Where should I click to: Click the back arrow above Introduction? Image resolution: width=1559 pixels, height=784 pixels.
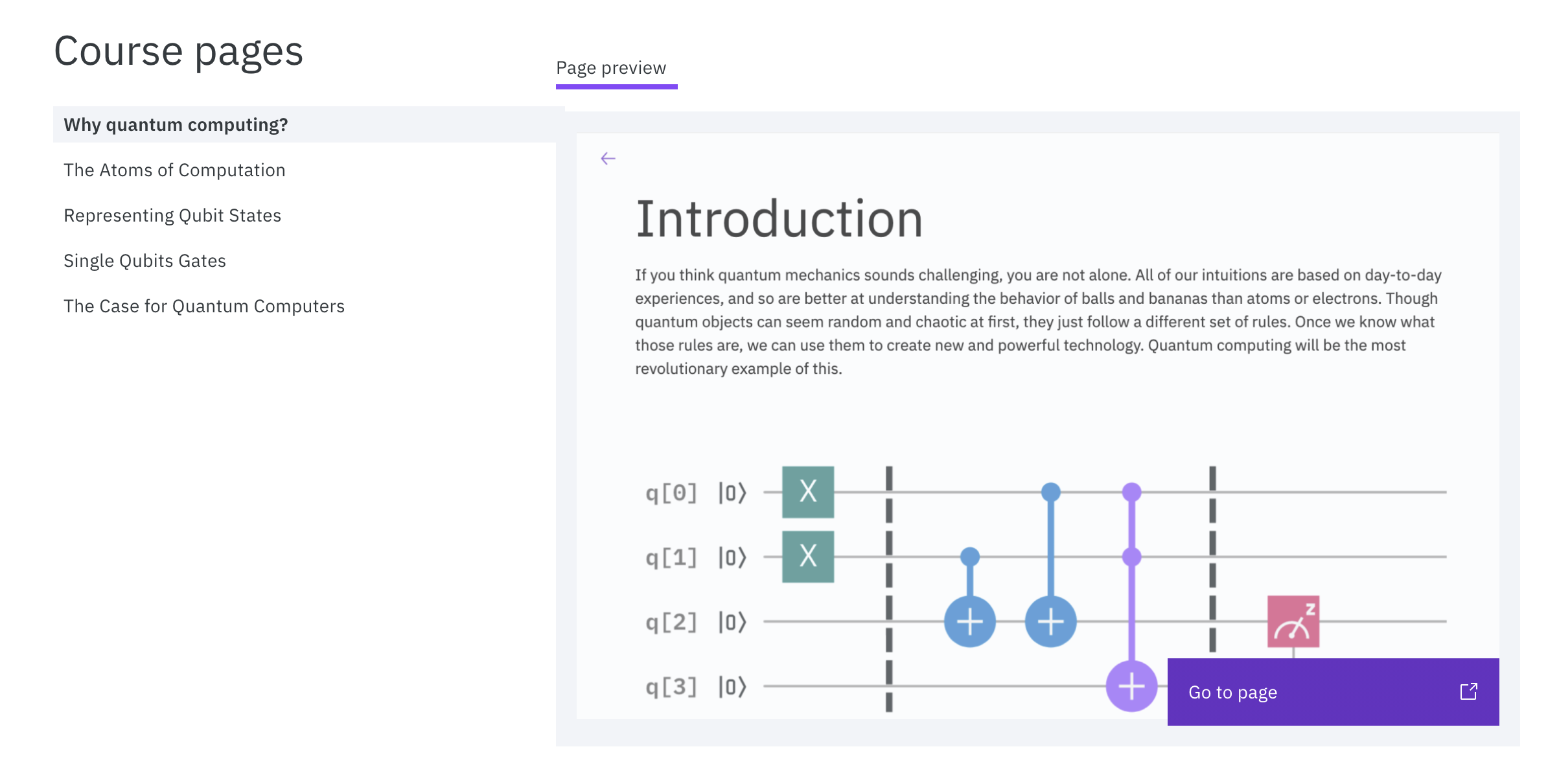[x=609, y=157]
